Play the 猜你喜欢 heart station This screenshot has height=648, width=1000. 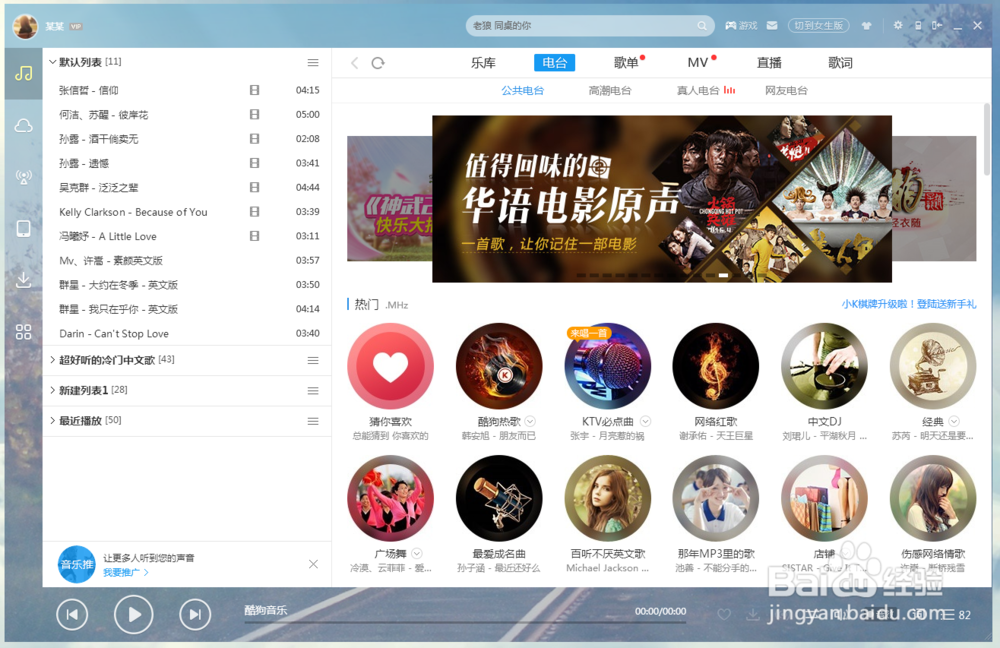(x=390, y=366)
